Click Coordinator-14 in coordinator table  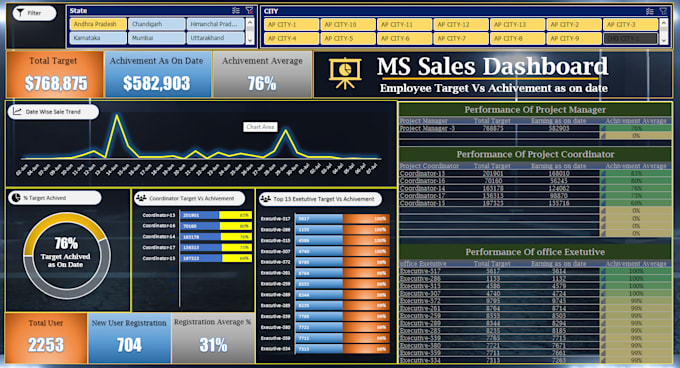[x=422, y=188]
